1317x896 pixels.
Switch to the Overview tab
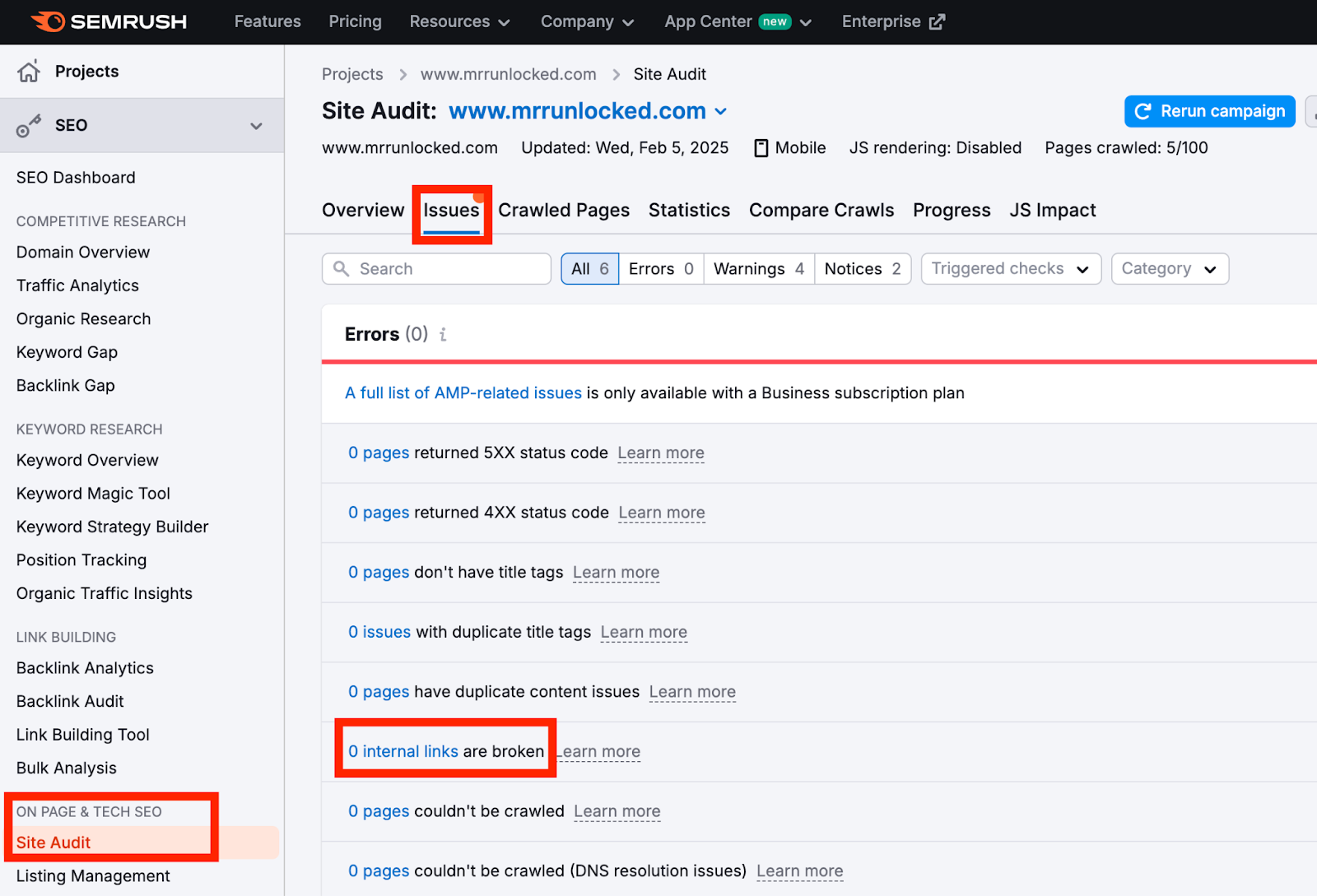coord(363,210)
